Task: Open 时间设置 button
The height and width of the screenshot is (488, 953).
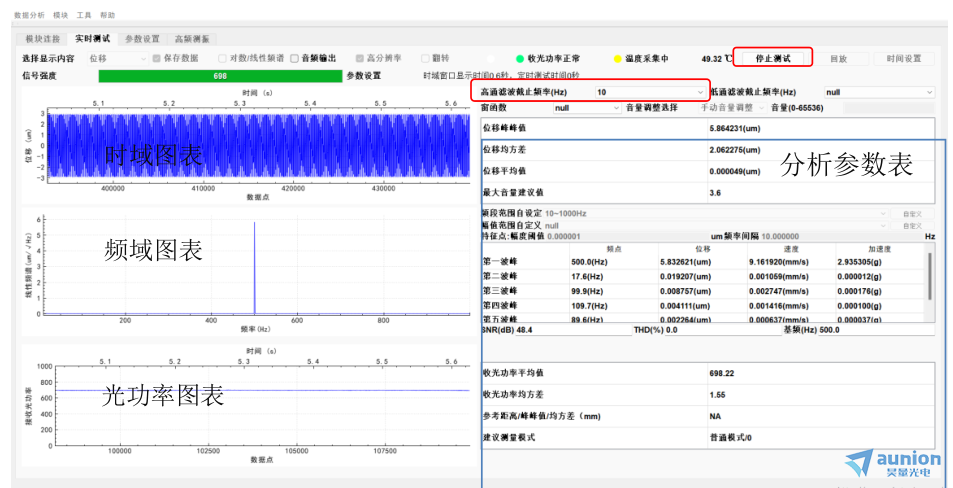Action: pyautogui.click(x=903, y=58)
